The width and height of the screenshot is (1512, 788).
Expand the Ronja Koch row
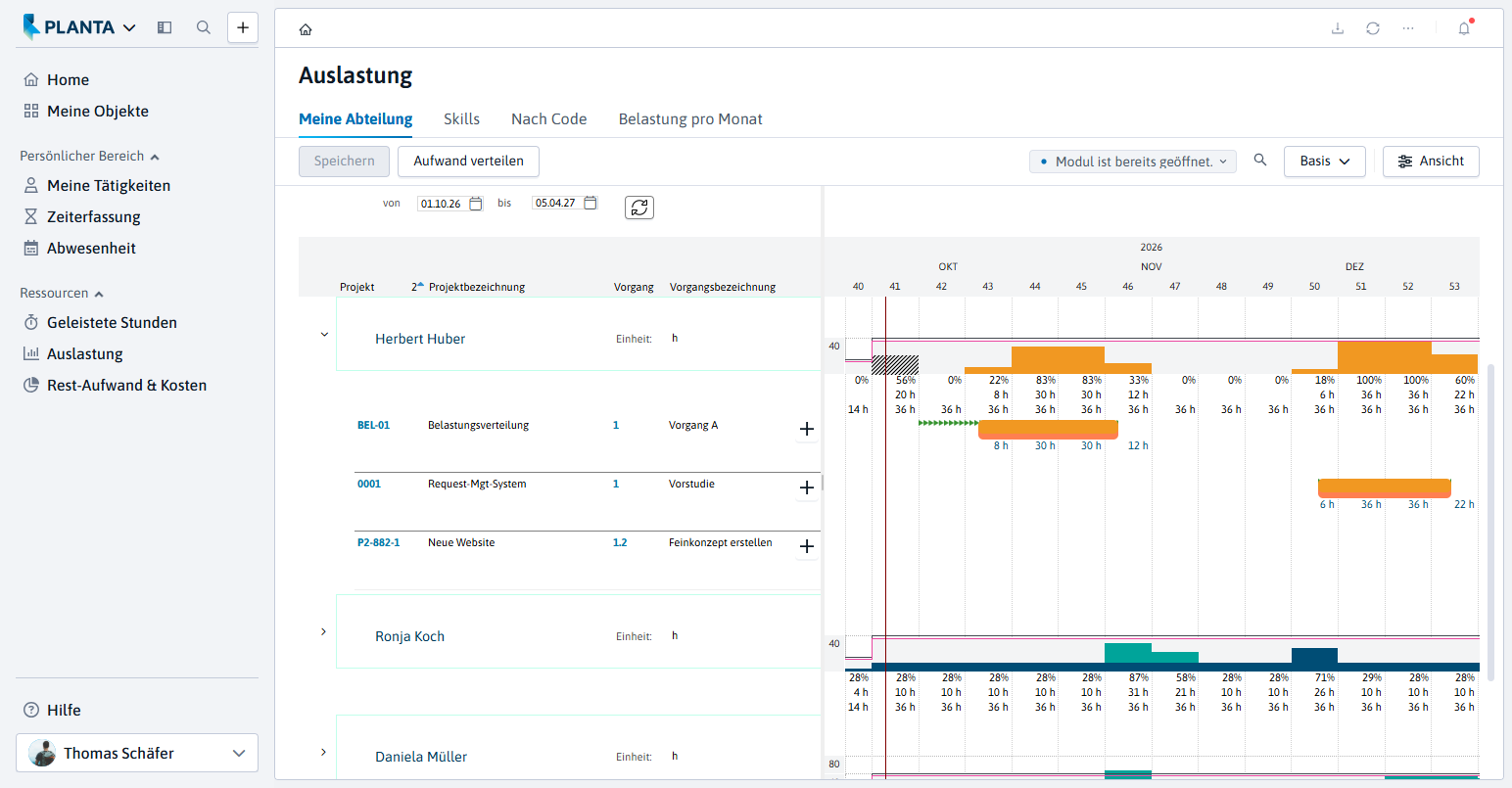pyautogui.click(x=324, y=632)
